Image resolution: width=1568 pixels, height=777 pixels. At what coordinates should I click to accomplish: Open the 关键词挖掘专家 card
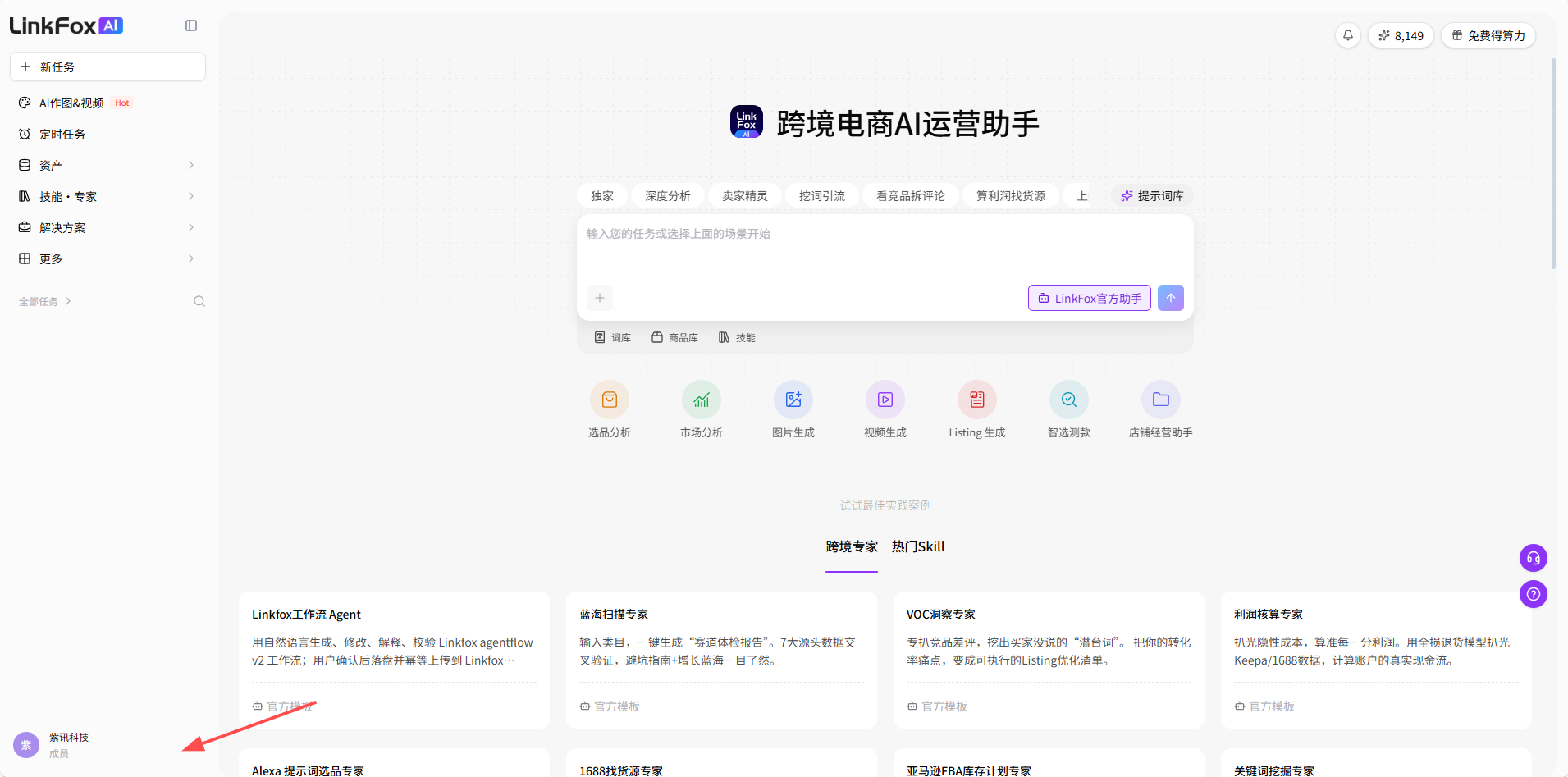1376,763
